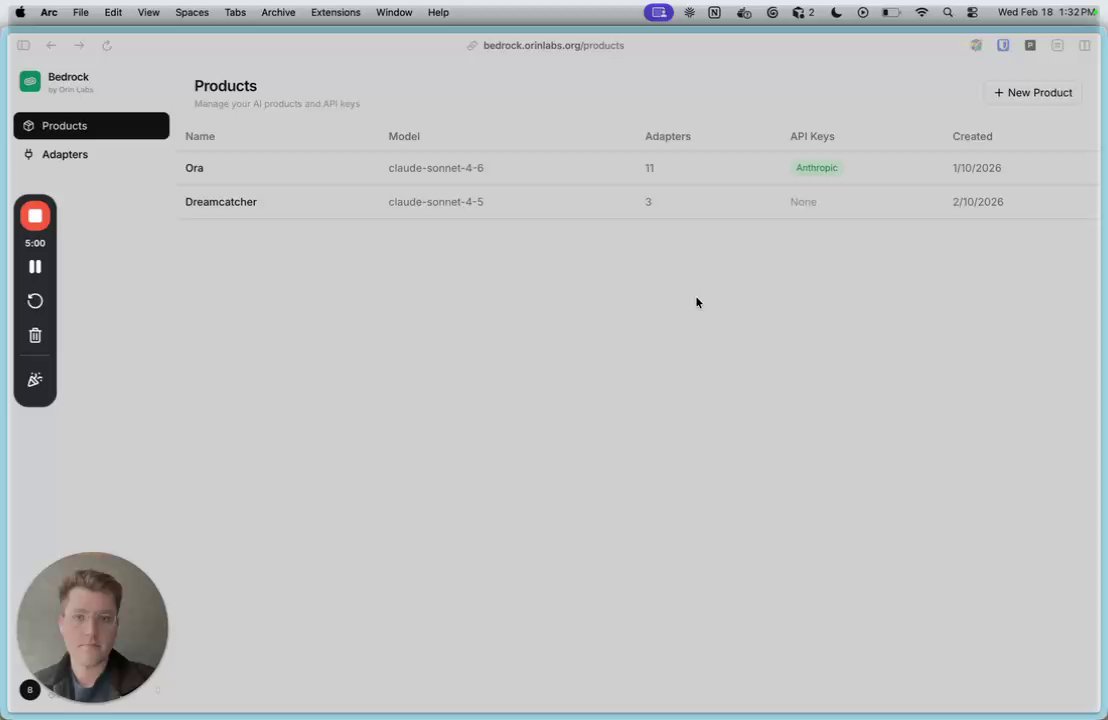The height and width of the screenshot is (720, 1108).
Task: Open the Notion menu bar icon
Action: tap(714, 12)
